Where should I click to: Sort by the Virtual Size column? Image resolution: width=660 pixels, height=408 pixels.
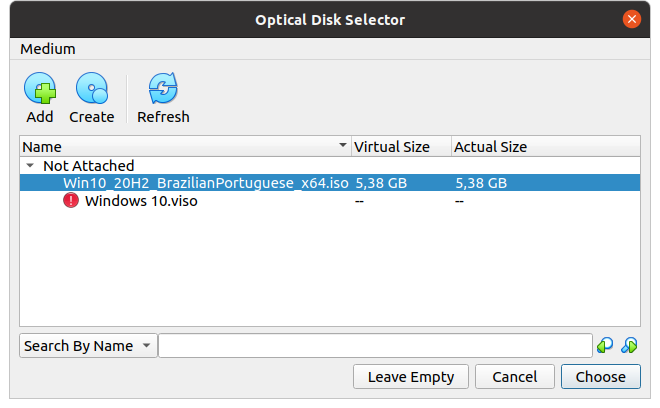click(x=401, y=147)
